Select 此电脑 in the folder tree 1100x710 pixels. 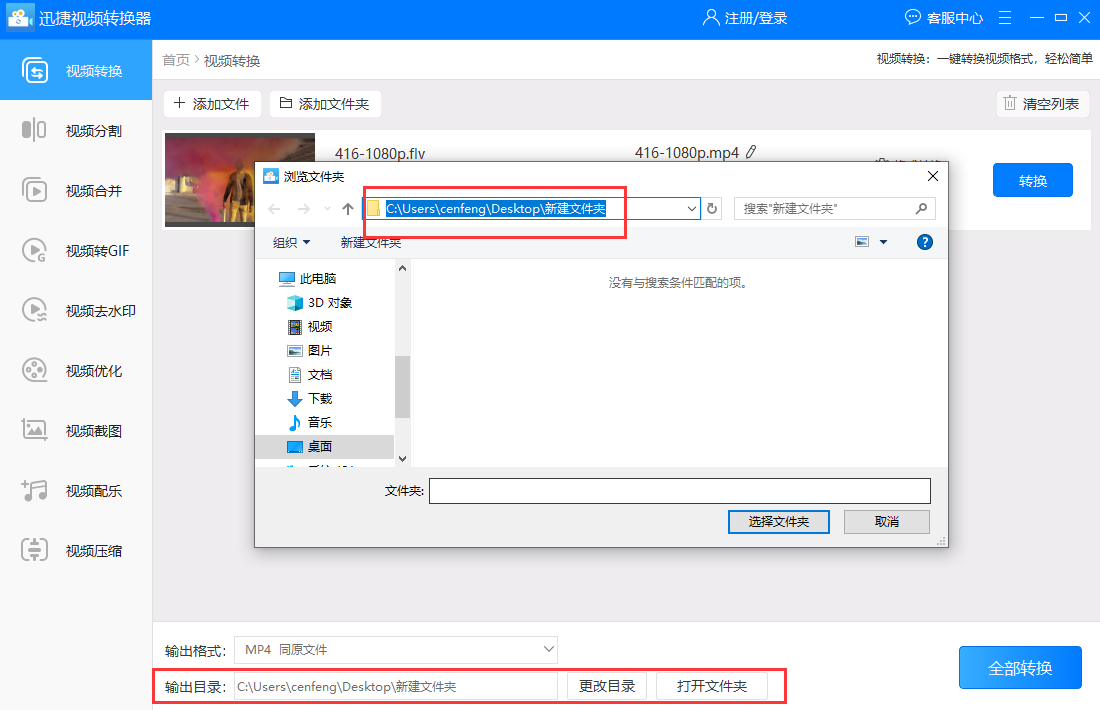pos(307,279)
